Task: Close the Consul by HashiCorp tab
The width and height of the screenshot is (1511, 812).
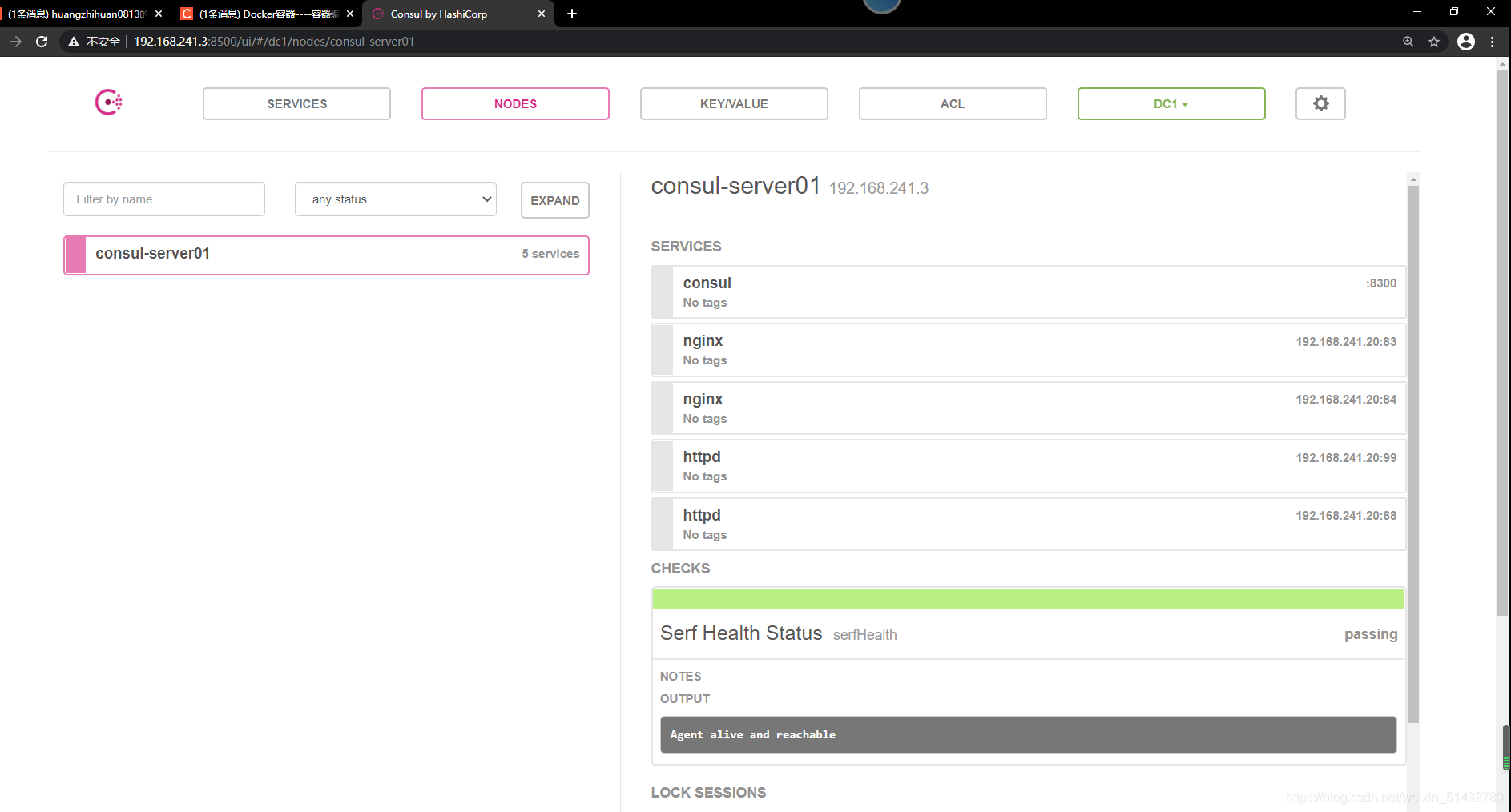Action: coord(542,14)
